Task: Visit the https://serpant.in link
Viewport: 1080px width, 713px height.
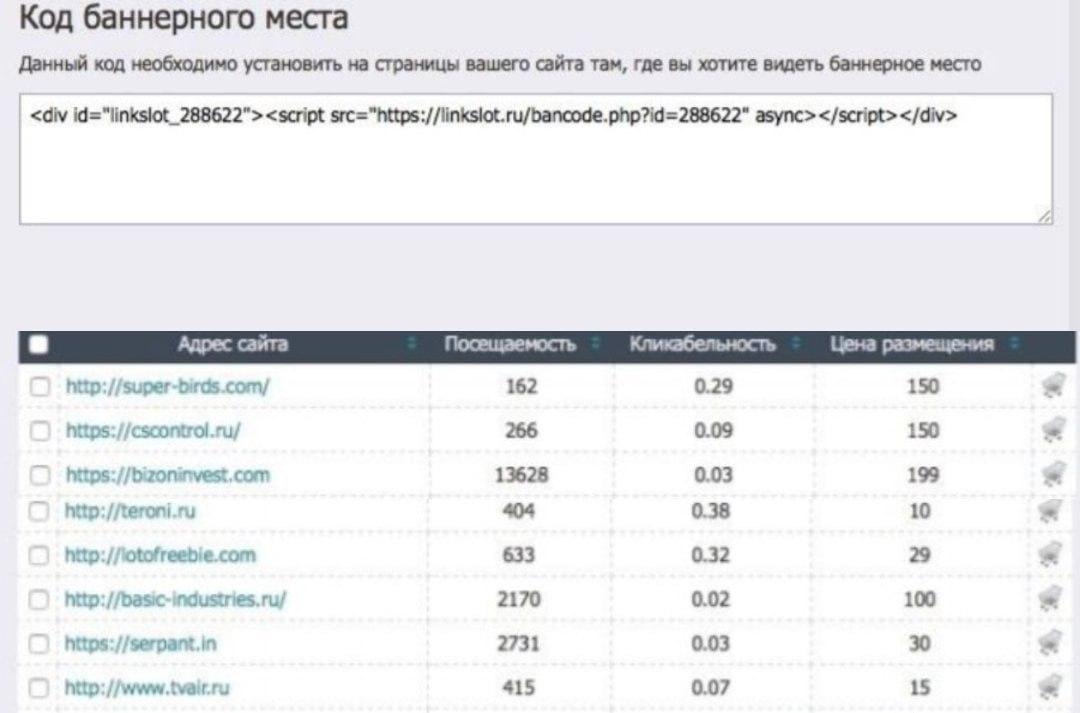Action: tap(140, 643)
